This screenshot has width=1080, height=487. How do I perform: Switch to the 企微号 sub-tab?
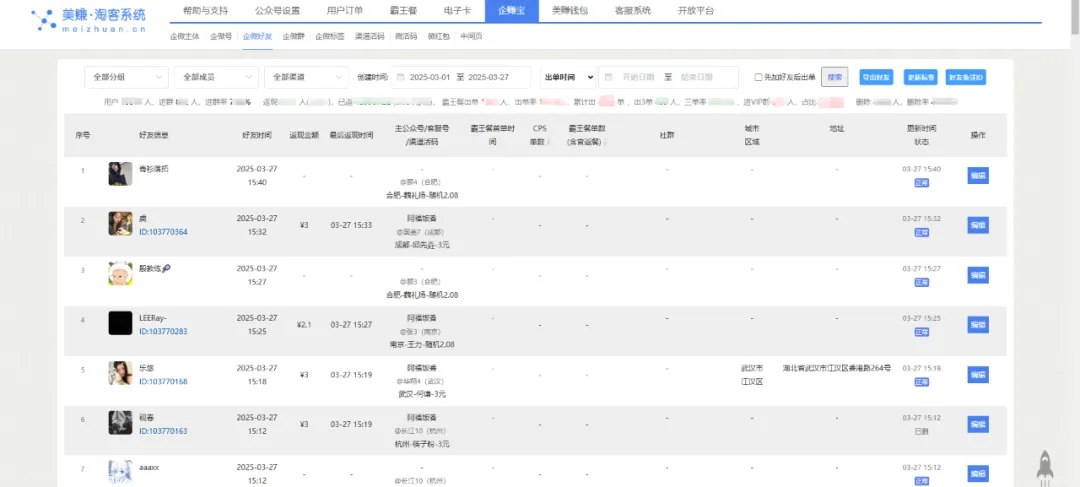coord(221,37)
